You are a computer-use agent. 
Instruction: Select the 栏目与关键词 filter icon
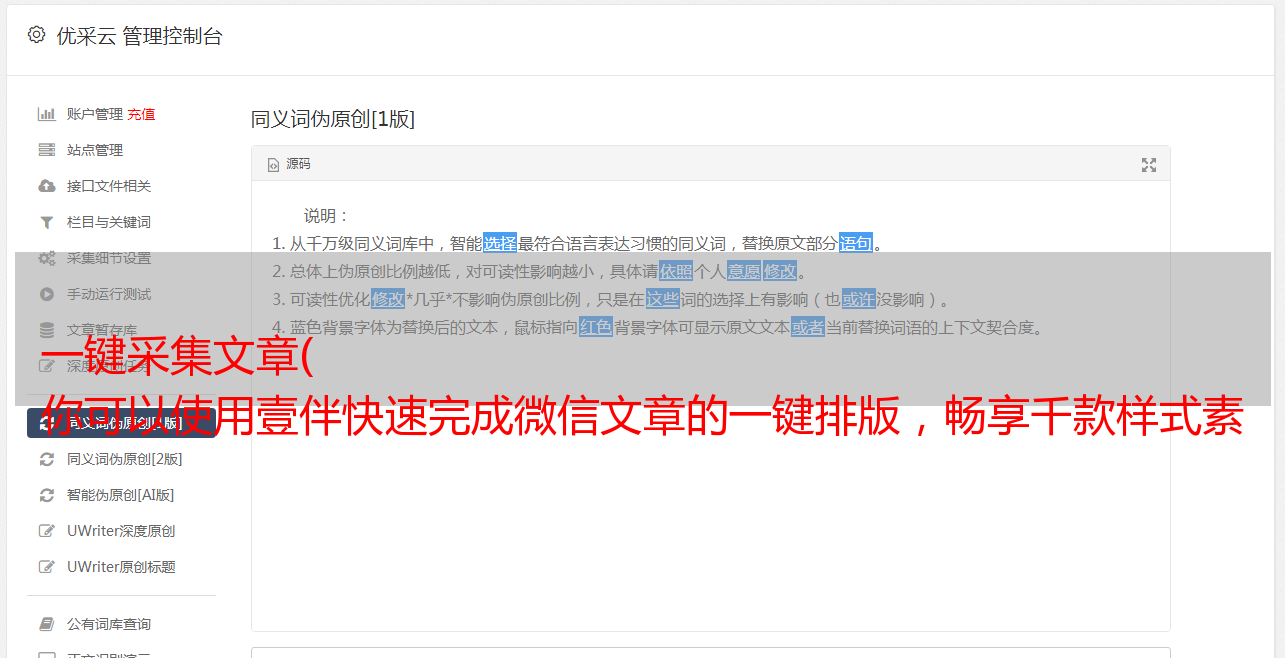46,222
